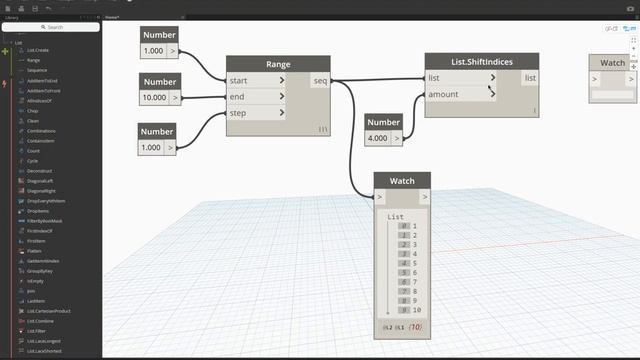This screenshot has width=640, height=360.
Task: Click the ContainsItem library node icon
Action: (x=21, y=141)
